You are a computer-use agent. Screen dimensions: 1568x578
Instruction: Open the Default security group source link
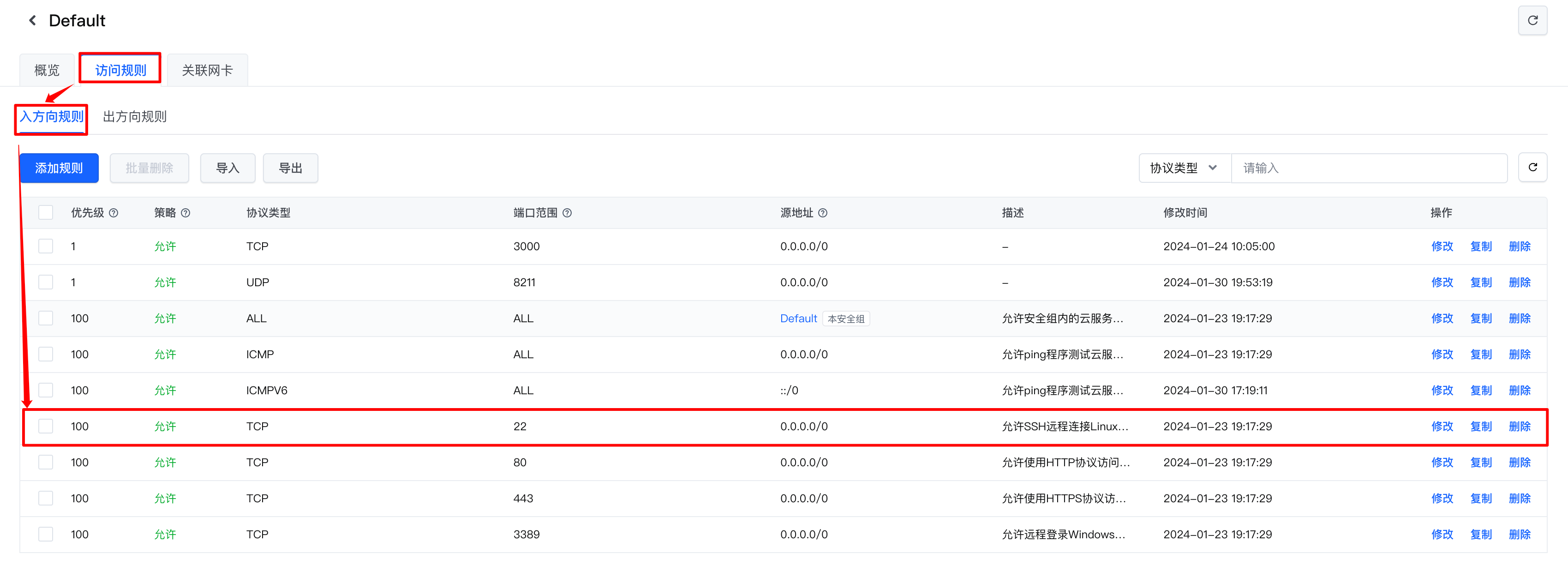[x=798, y=319]
